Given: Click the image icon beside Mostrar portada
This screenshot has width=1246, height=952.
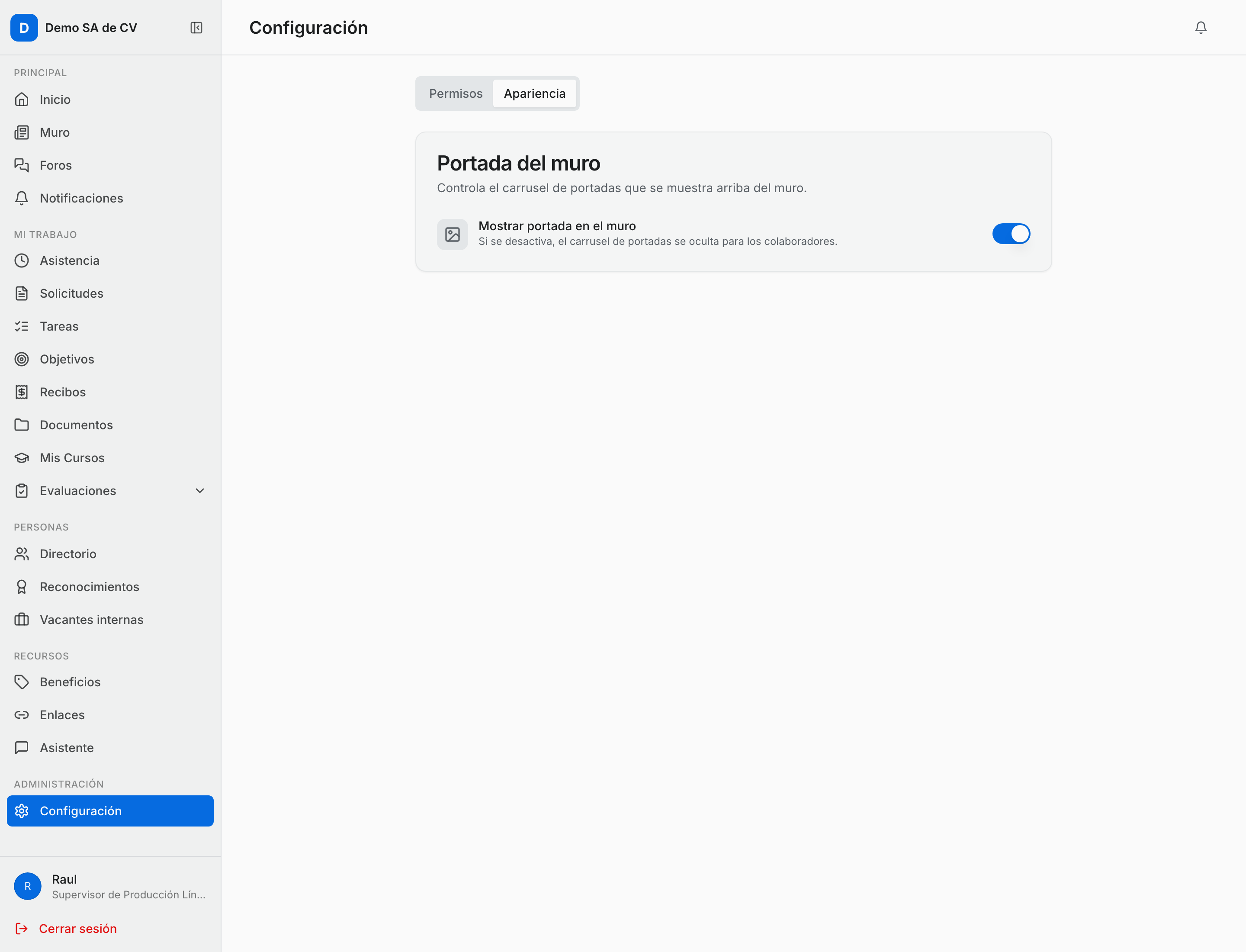Looking at the screenshot, I should coord(452,235).
